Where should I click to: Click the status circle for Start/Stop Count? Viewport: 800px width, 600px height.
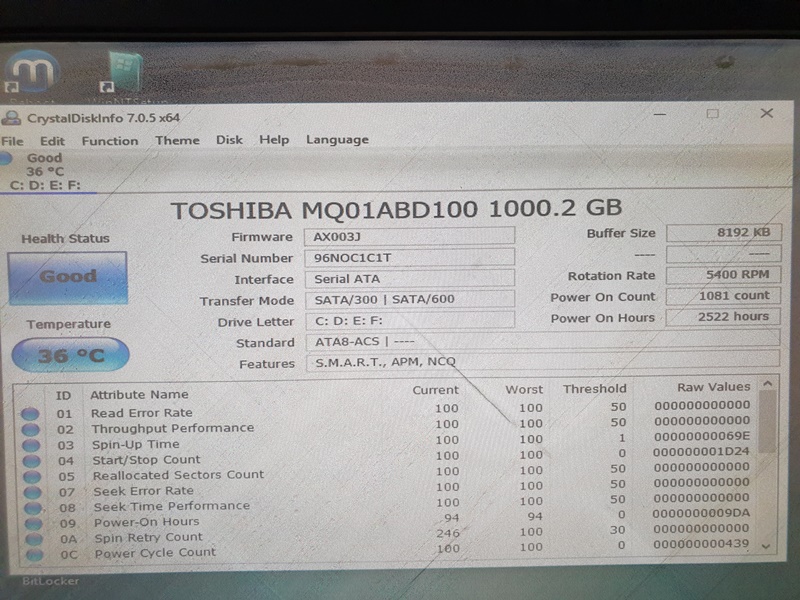pos(32,461)
